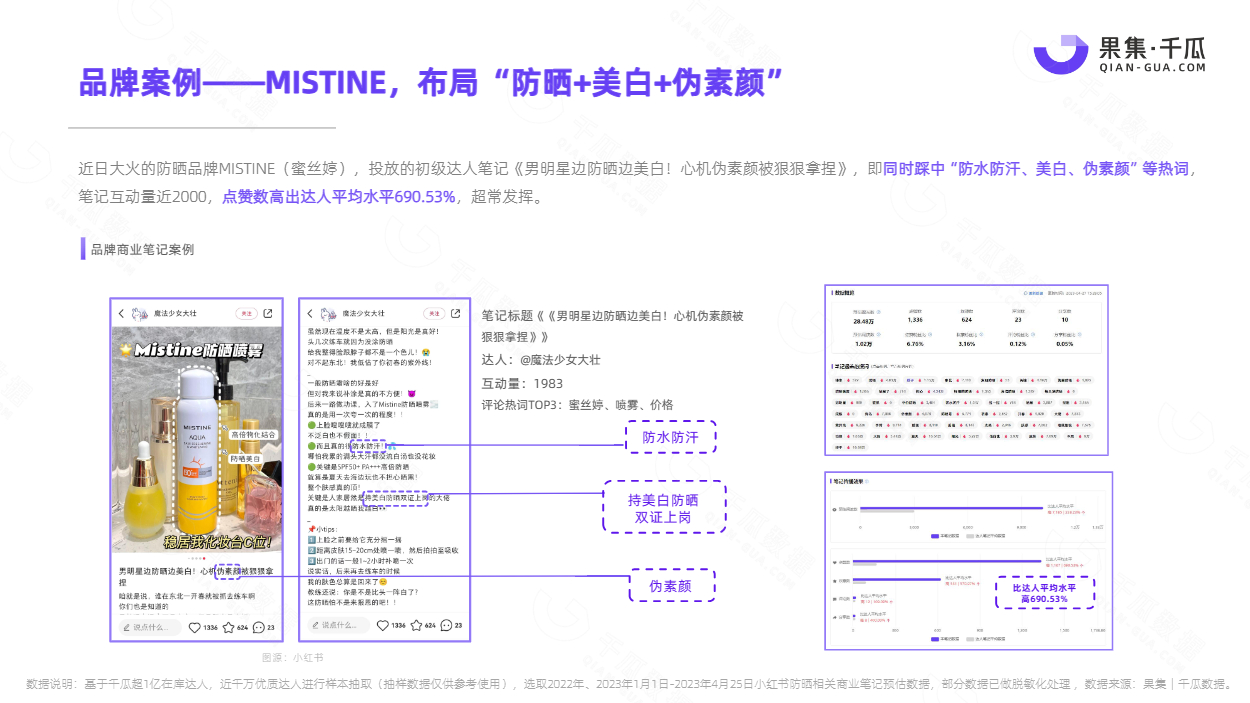Tap the share icon in the text-body note screenshot
1250x703 pixels.
[x=457, y=313]
